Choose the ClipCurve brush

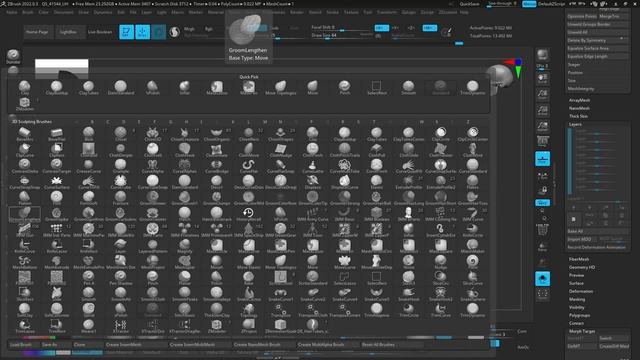(24, 149)
